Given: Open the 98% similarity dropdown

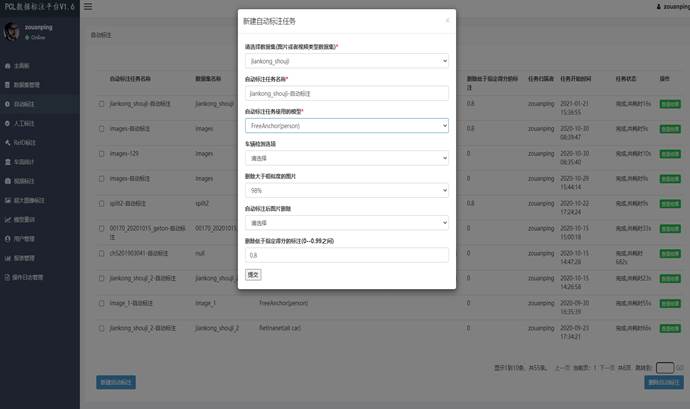Looking at the screenshot, I should click(346, 190).
